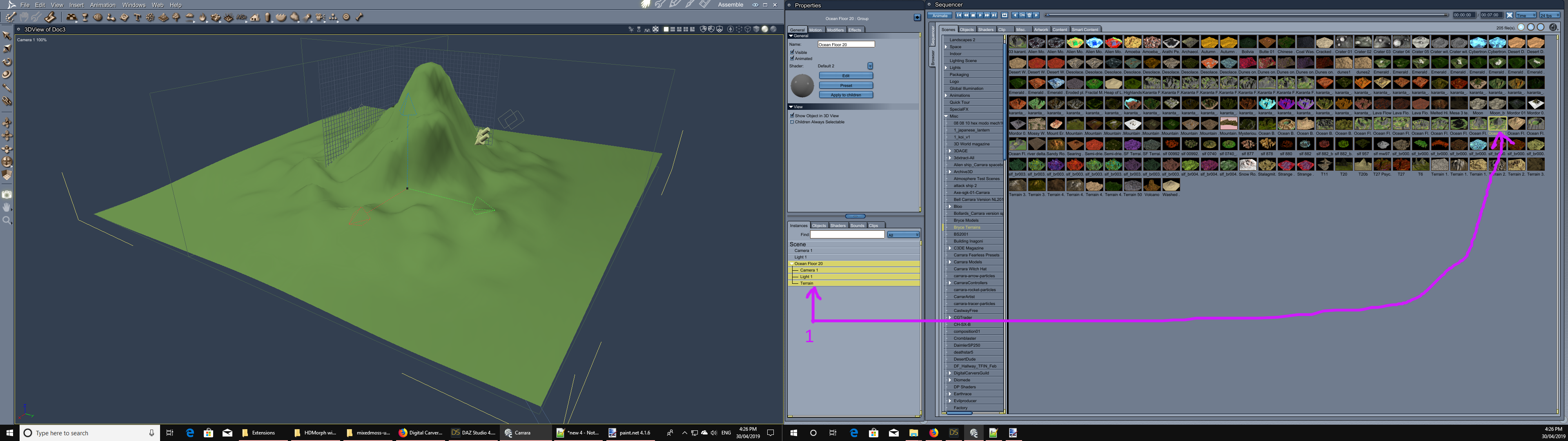The image size is (1568, 441).
Task: Enable Children Always Selectable
Action: tap(792, 122)
